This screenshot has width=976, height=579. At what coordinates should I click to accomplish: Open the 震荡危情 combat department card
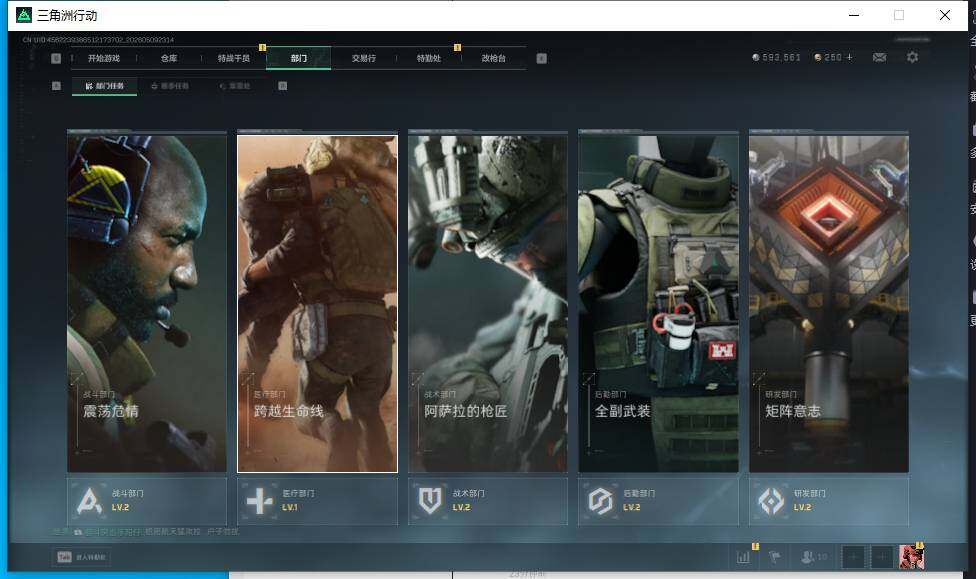[x=147, y=302]
